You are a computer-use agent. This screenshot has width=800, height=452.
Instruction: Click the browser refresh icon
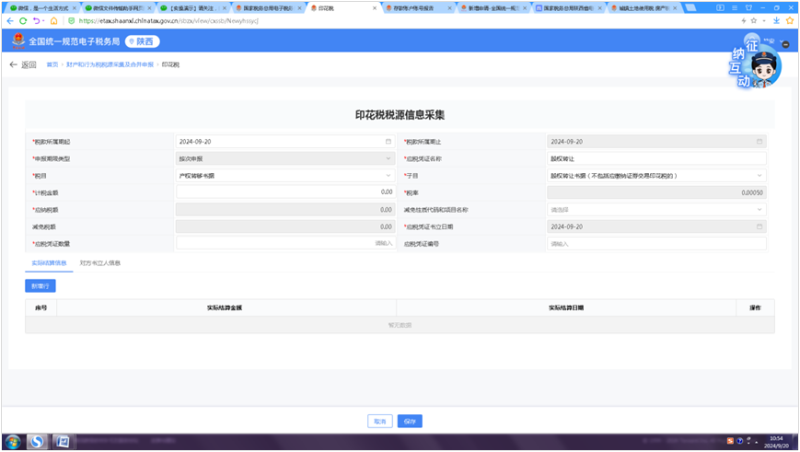point(23,20)
